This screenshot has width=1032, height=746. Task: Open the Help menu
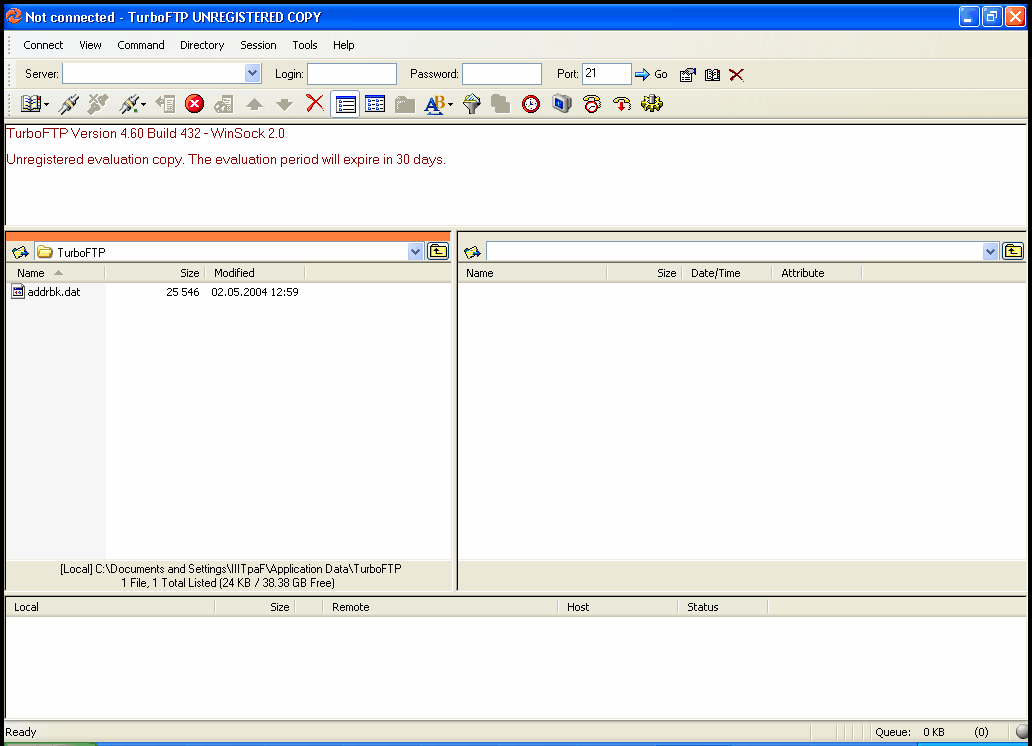click(x=344, y=45)
